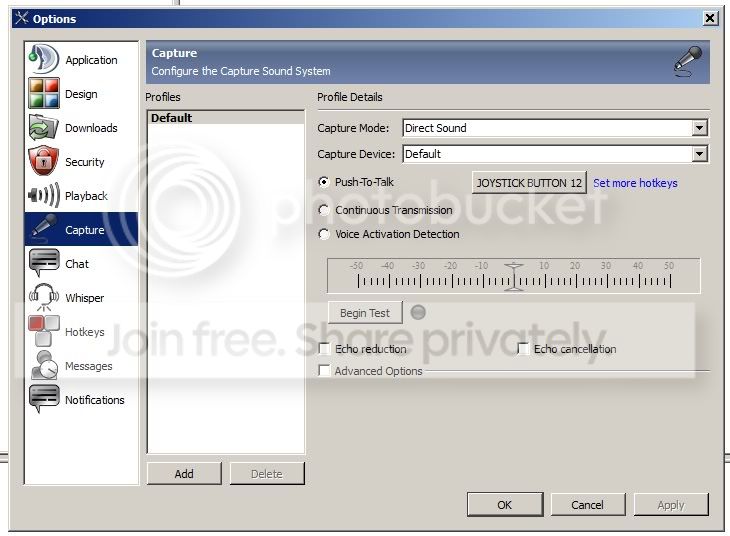The image size is (730, 536).
Task: Select the Whisper headset icon
Action: coord(44,297)
